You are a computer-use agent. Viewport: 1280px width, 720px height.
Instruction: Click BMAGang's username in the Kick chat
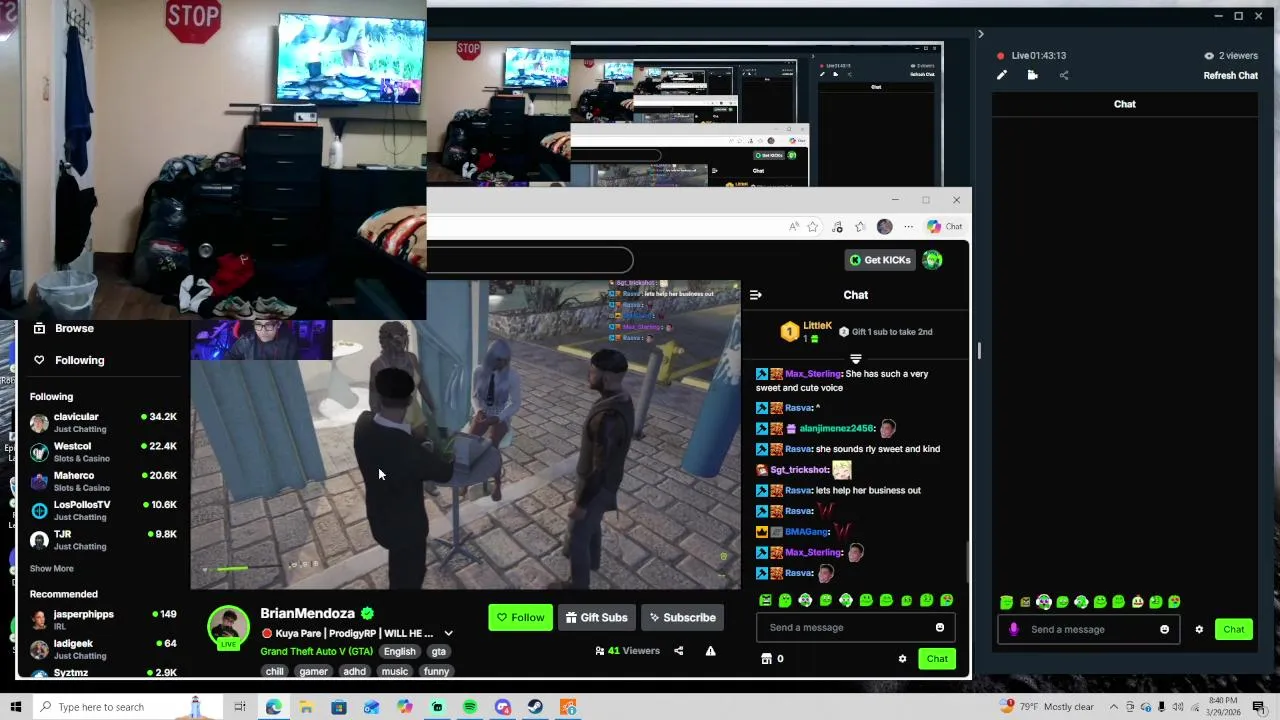point(806,532)
